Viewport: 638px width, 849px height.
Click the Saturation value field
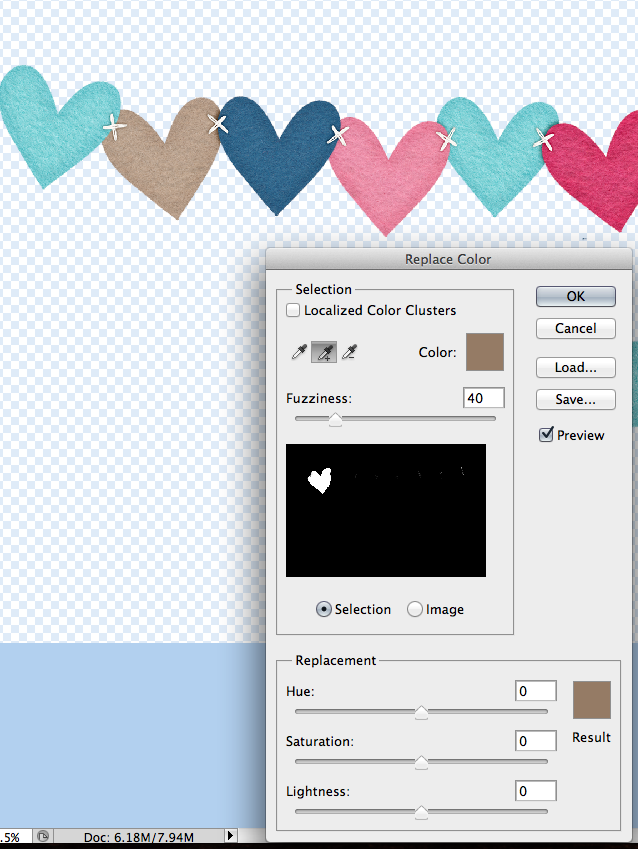coord(536,741)
